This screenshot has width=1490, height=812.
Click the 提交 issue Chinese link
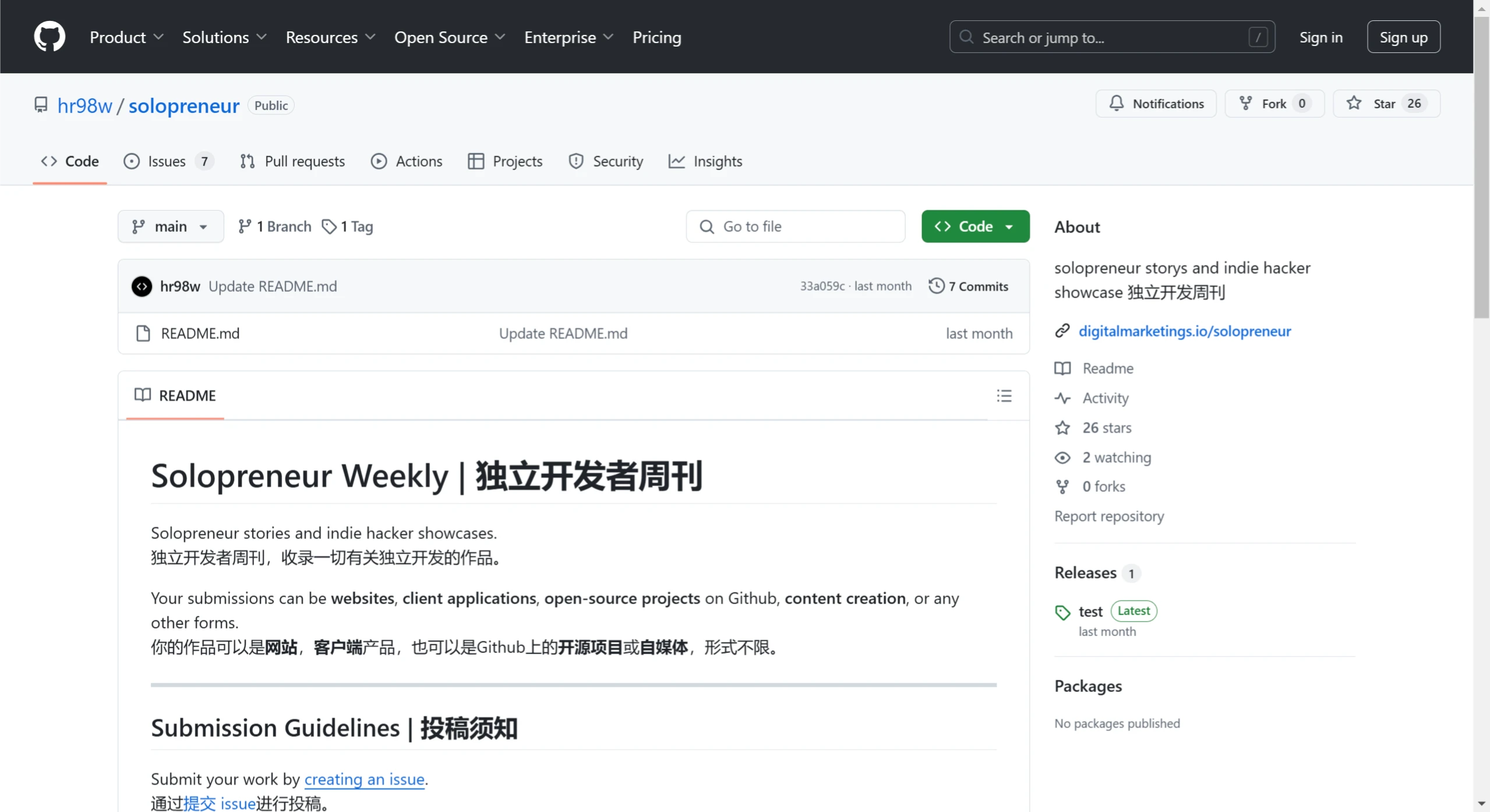(220, 803)
